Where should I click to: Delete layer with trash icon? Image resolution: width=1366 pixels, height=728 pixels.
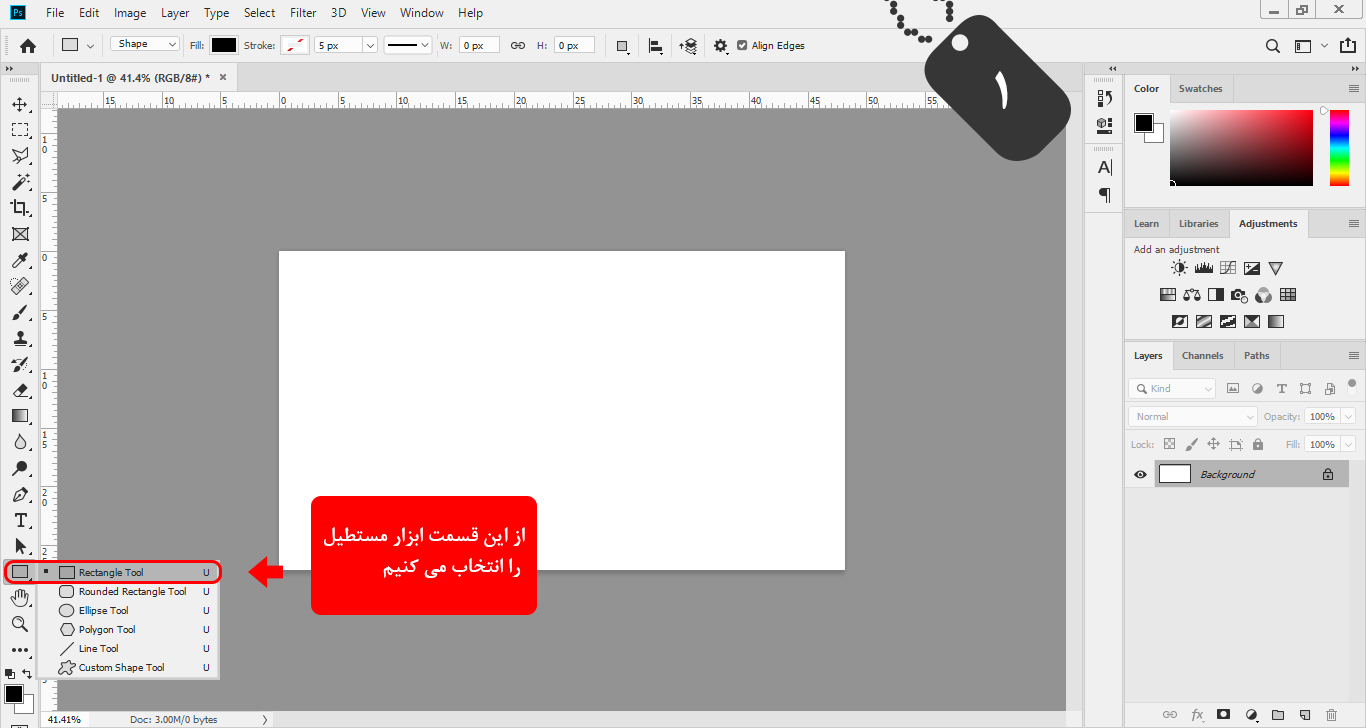click(1331, 715)
